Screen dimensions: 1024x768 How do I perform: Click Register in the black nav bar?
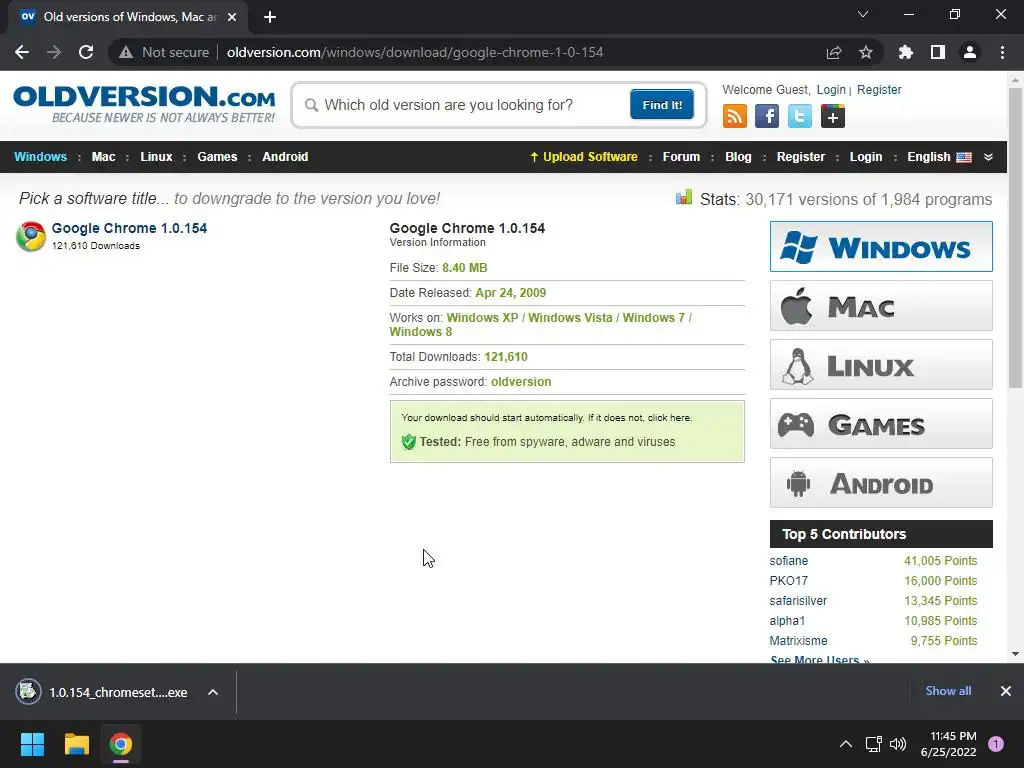[801, 157]
